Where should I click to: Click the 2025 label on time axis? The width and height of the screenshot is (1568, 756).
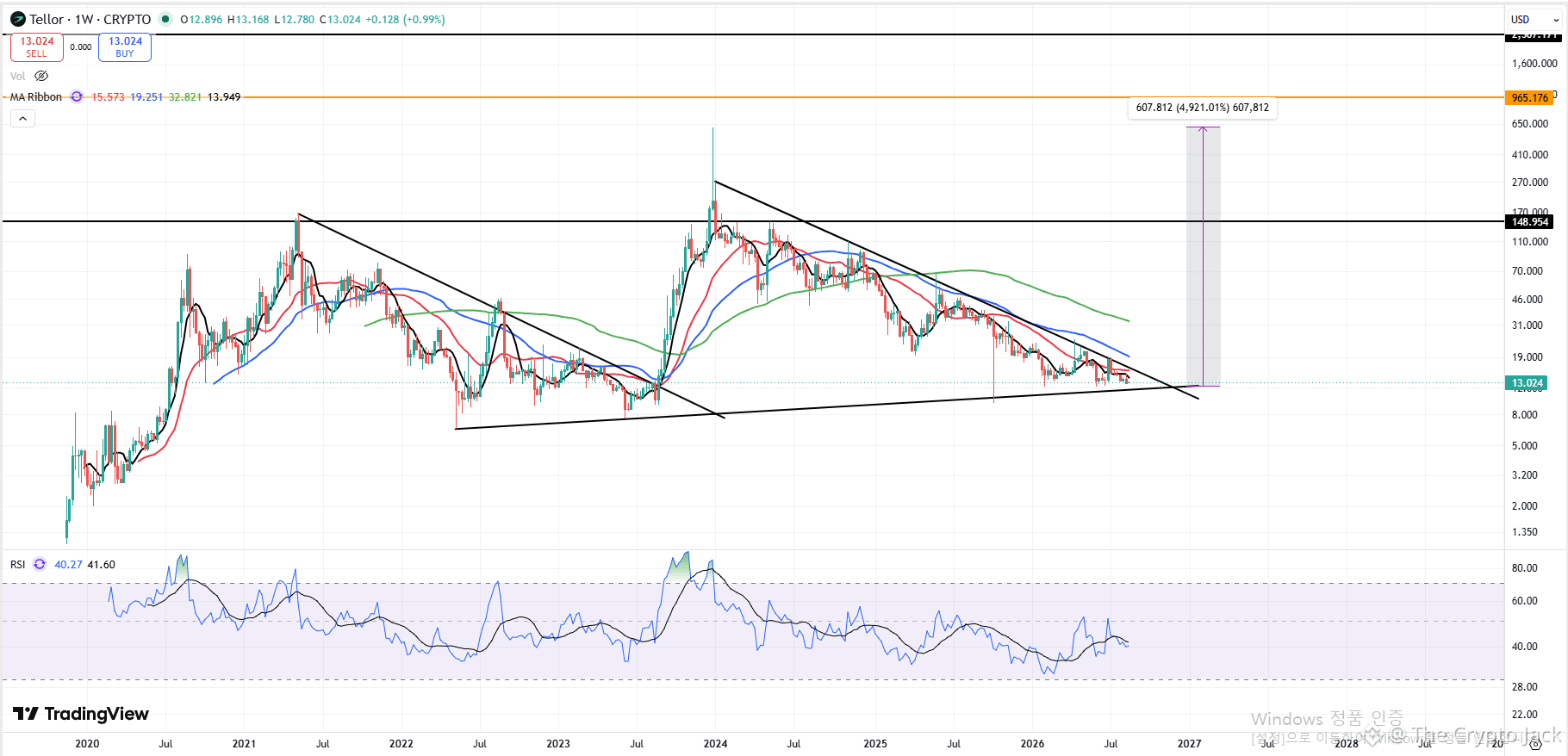[x=875, y=743]
